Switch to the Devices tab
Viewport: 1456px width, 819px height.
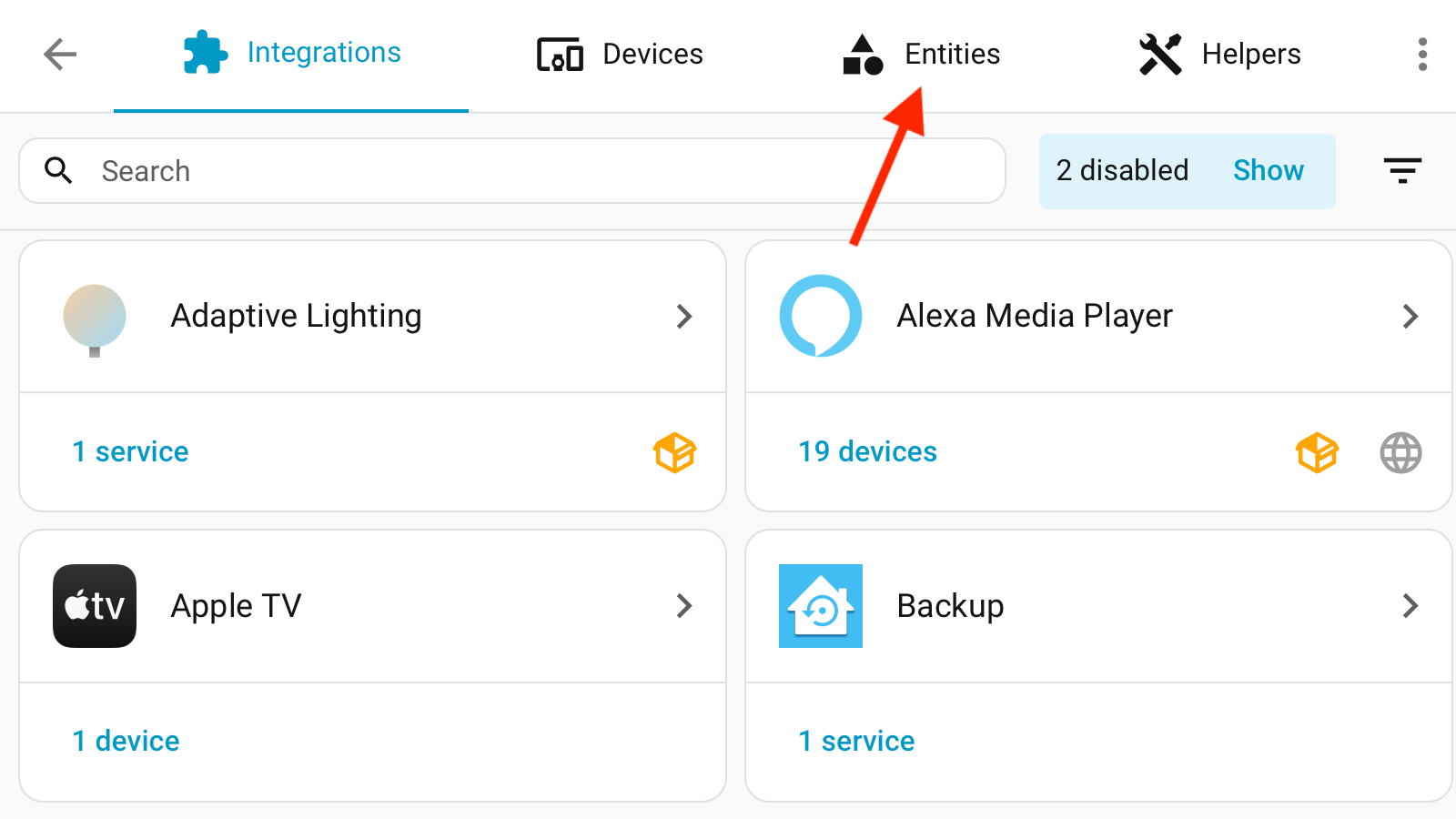(x=620, y=55)
